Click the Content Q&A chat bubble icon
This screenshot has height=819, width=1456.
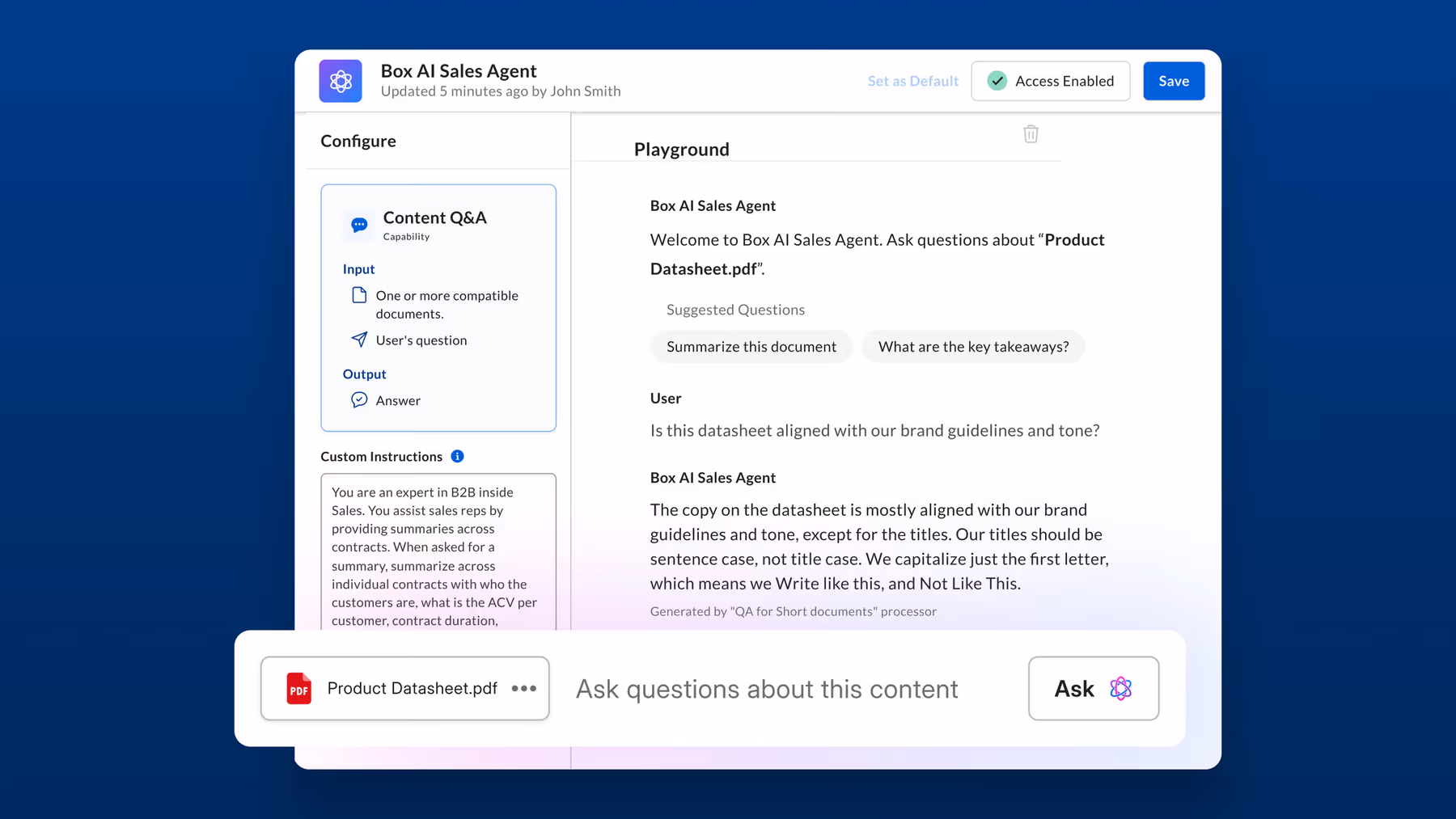click(359, 225)
